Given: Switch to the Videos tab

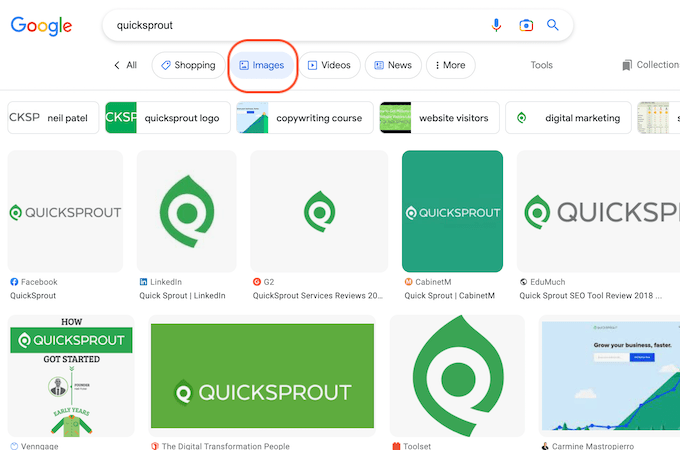Looking at the screenshot, I should tap(329, 65).
